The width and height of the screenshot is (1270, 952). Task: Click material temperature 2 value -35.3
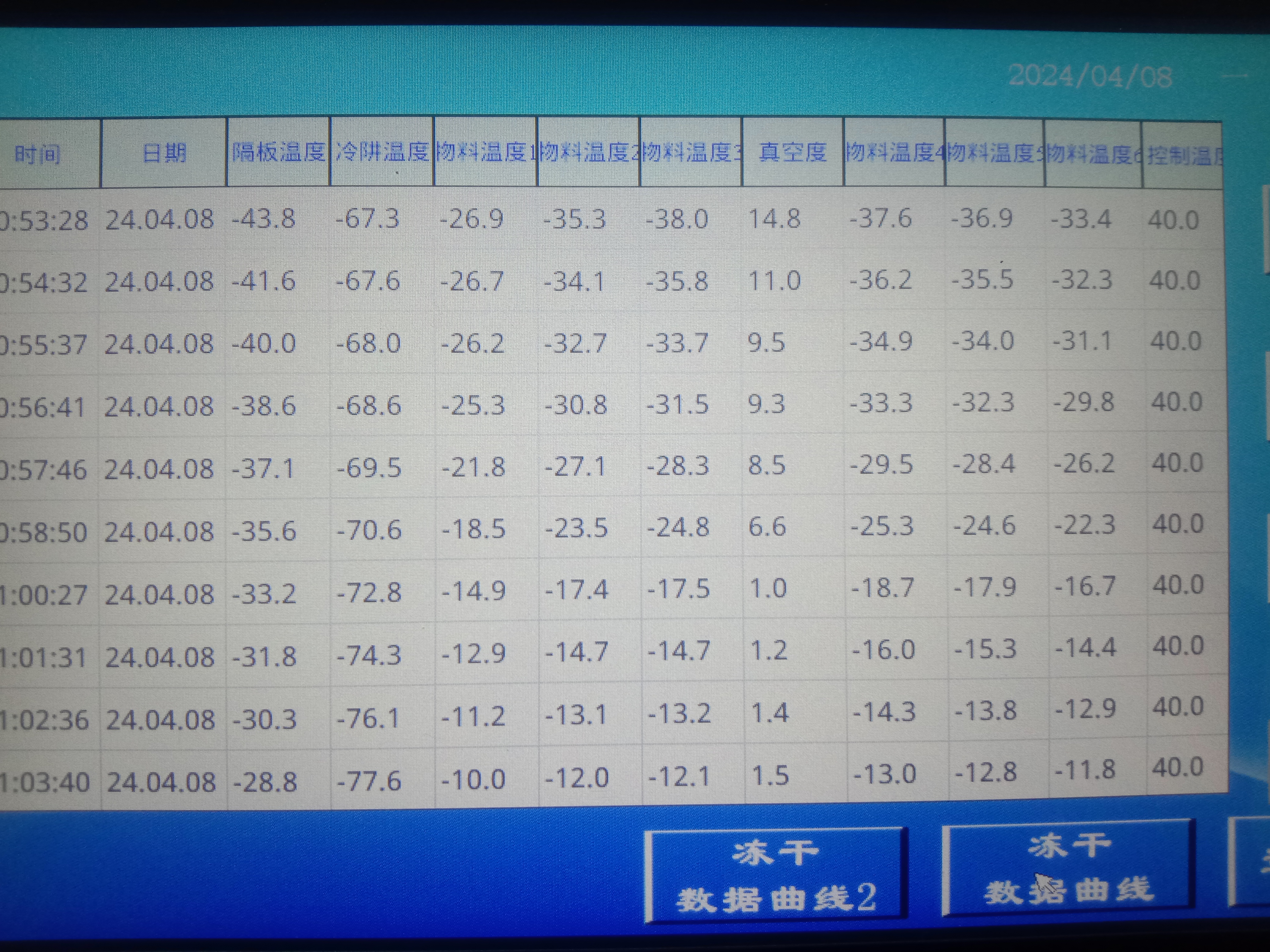coord(574,219)
